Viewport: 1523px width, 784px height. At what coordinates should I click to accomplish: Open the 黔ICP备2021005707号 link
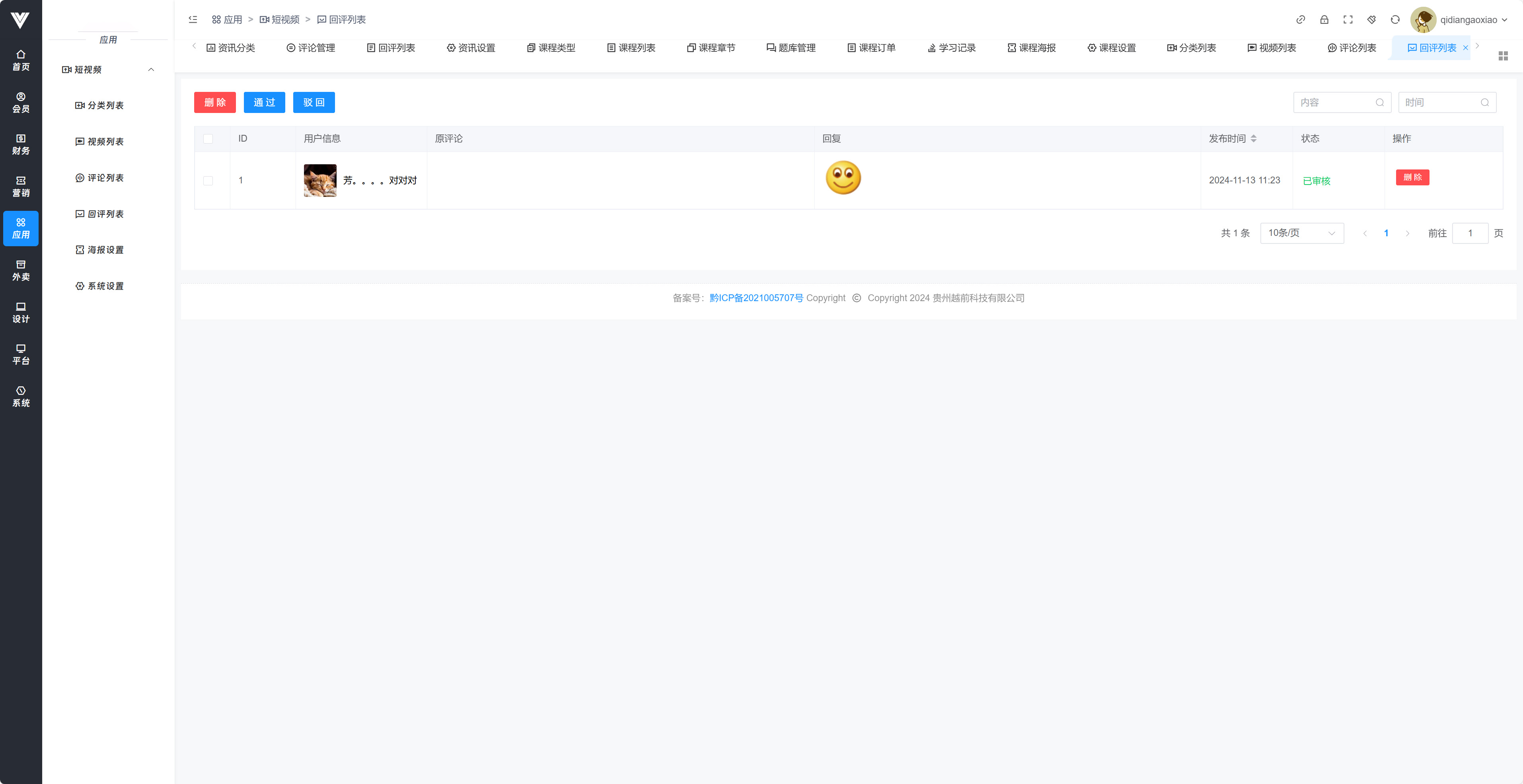click(x=756, y=298)
